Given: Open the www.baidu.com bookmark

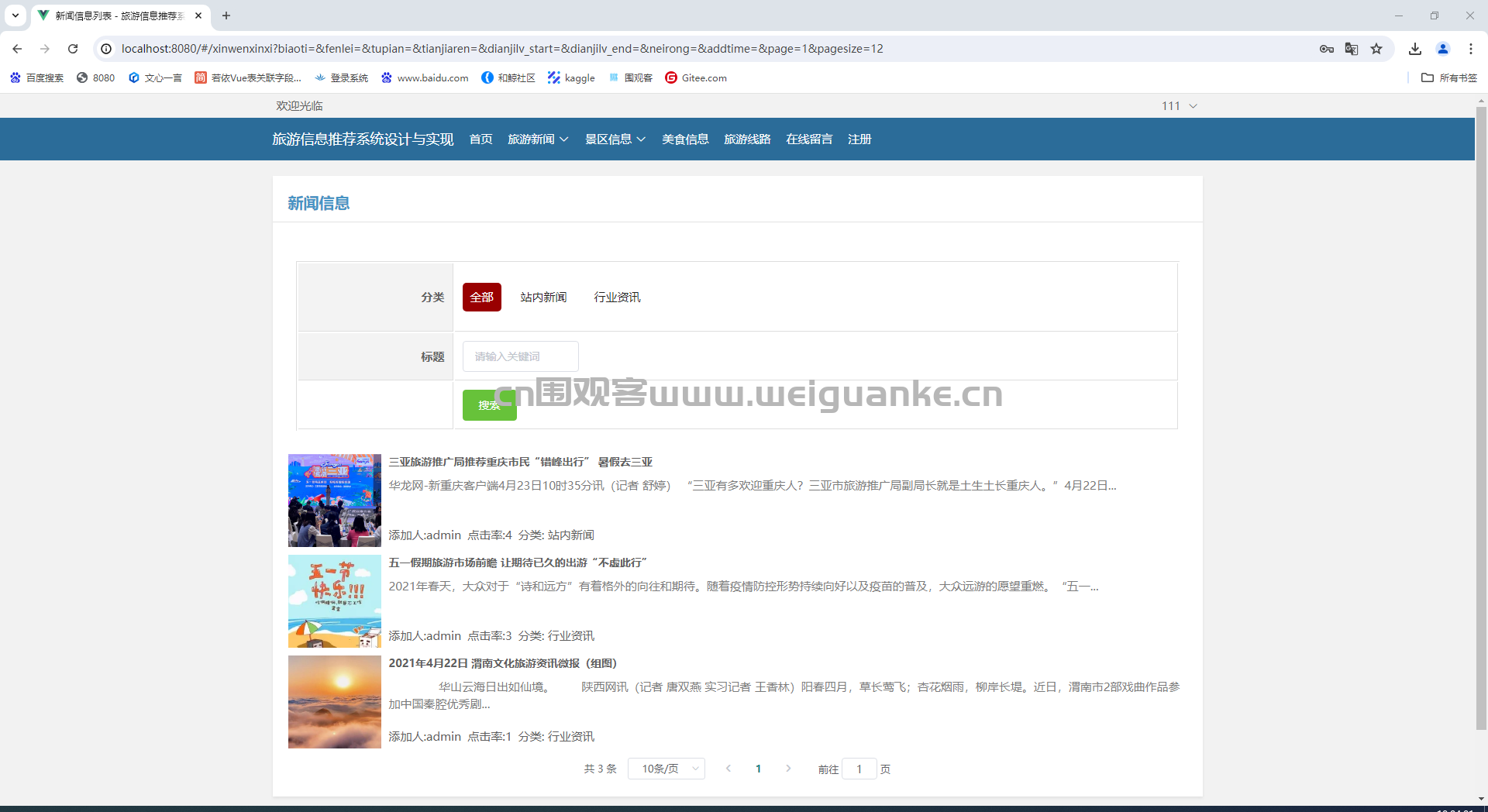Looking at the screenshot, I should (x=425, y=77).
